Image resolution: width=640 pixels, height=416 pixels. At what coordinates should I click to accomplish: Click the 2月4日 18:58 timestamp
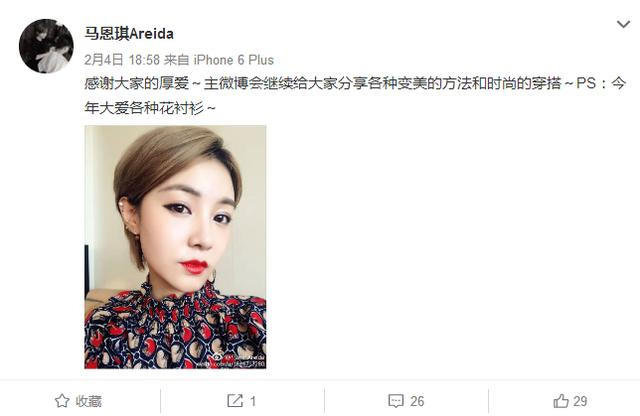coord(122,60)
